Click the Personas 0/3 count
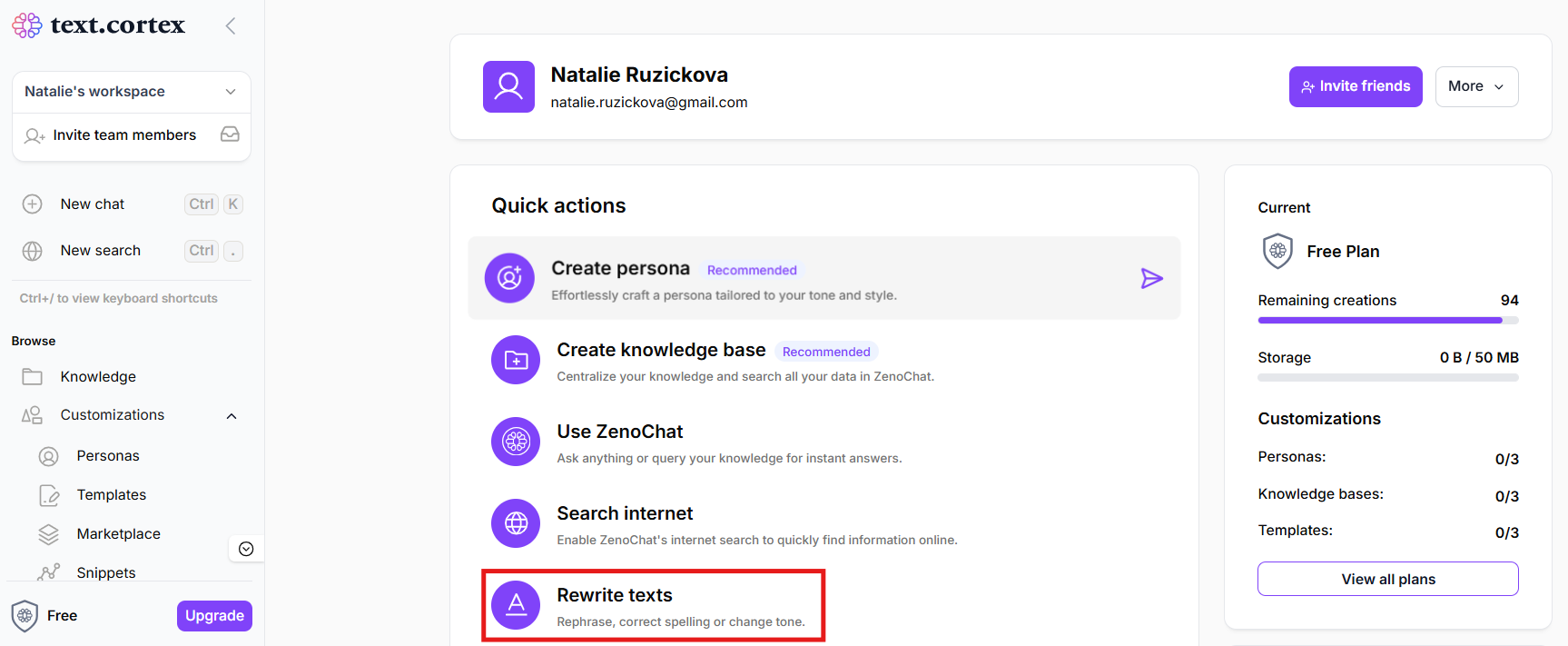 1507,460
